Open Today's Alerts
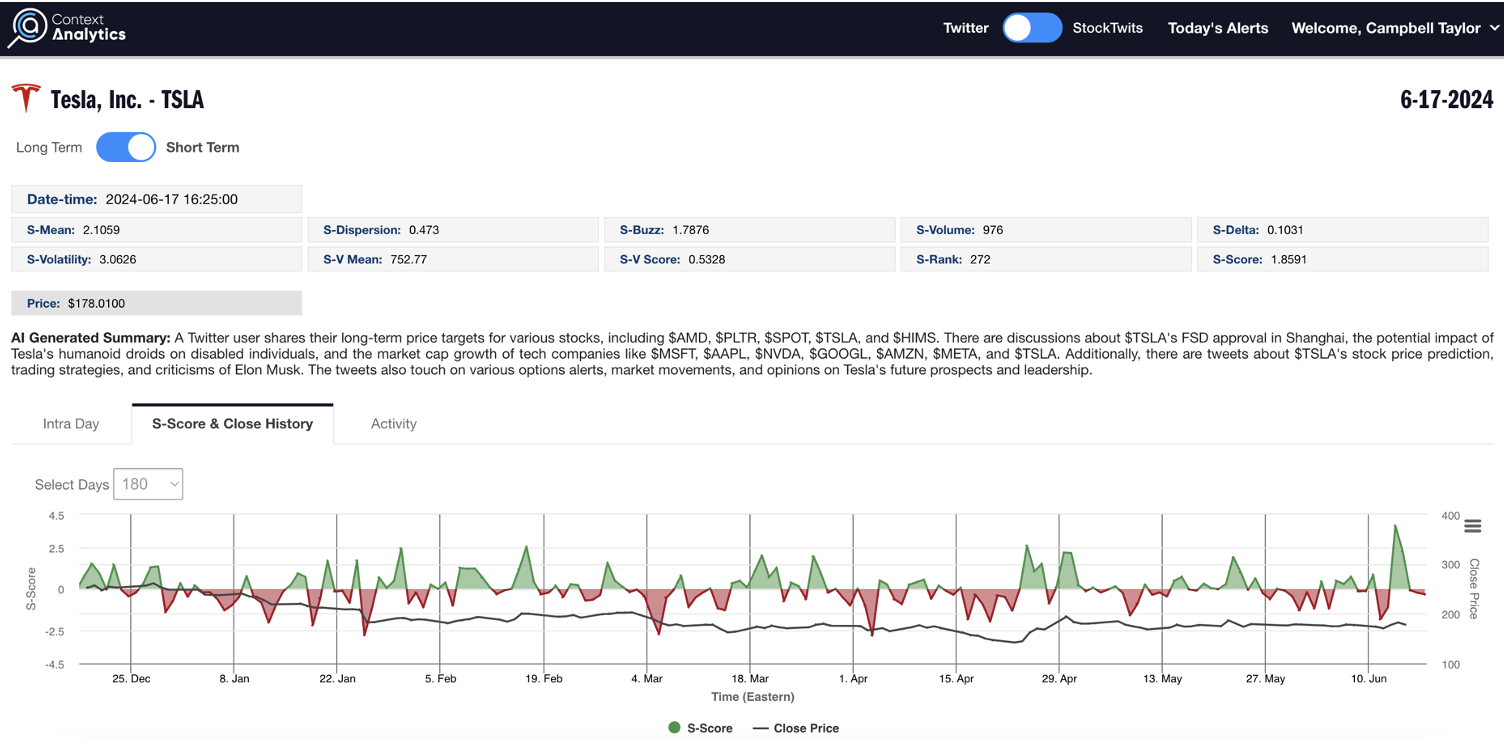The width and height of the screenshot is (1504, 738). click(x=1217, y=28)
